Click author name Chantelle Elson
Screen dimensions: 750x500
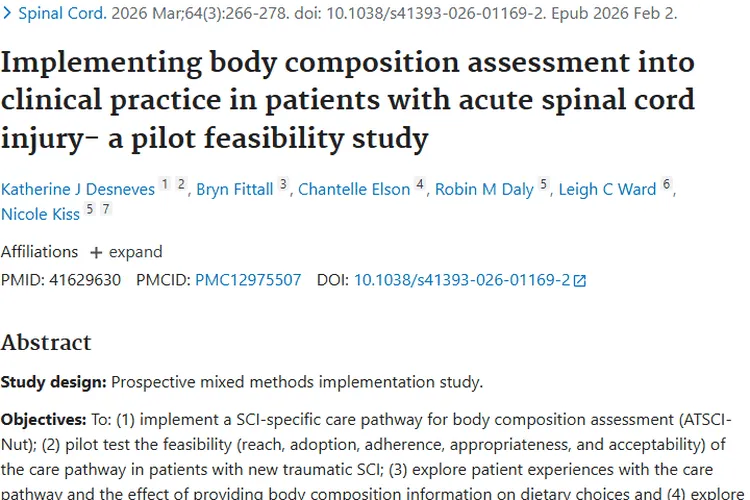pos(355,189)
